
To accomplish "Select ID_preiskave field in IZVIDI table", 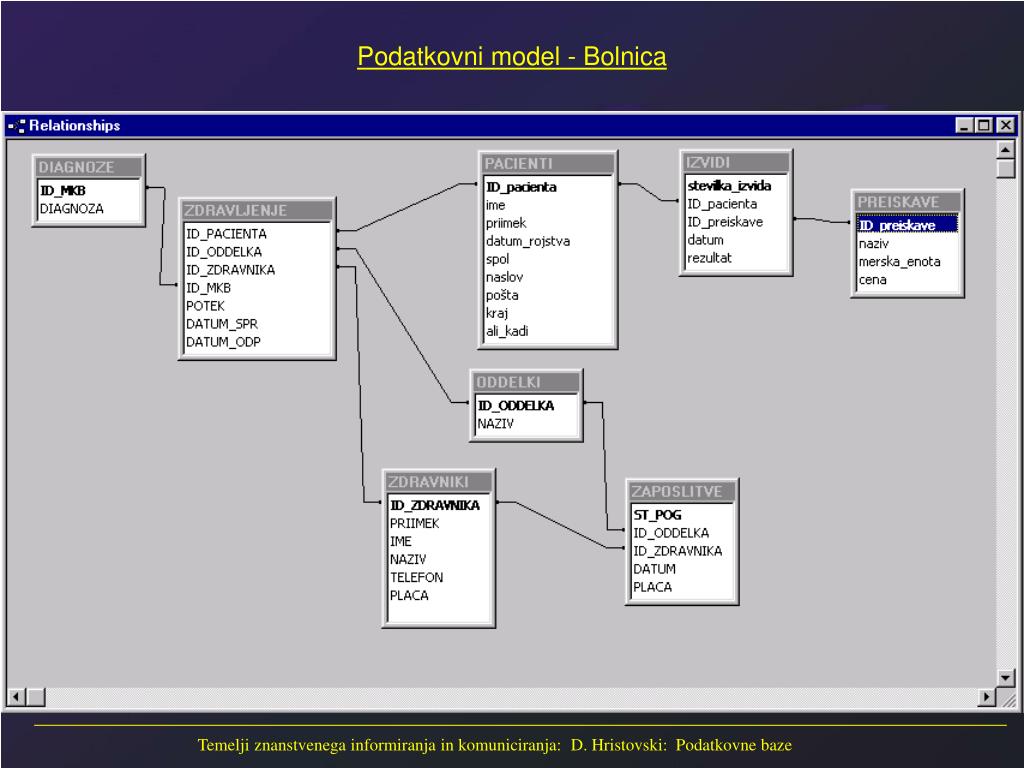I will (x=725, y=222).
